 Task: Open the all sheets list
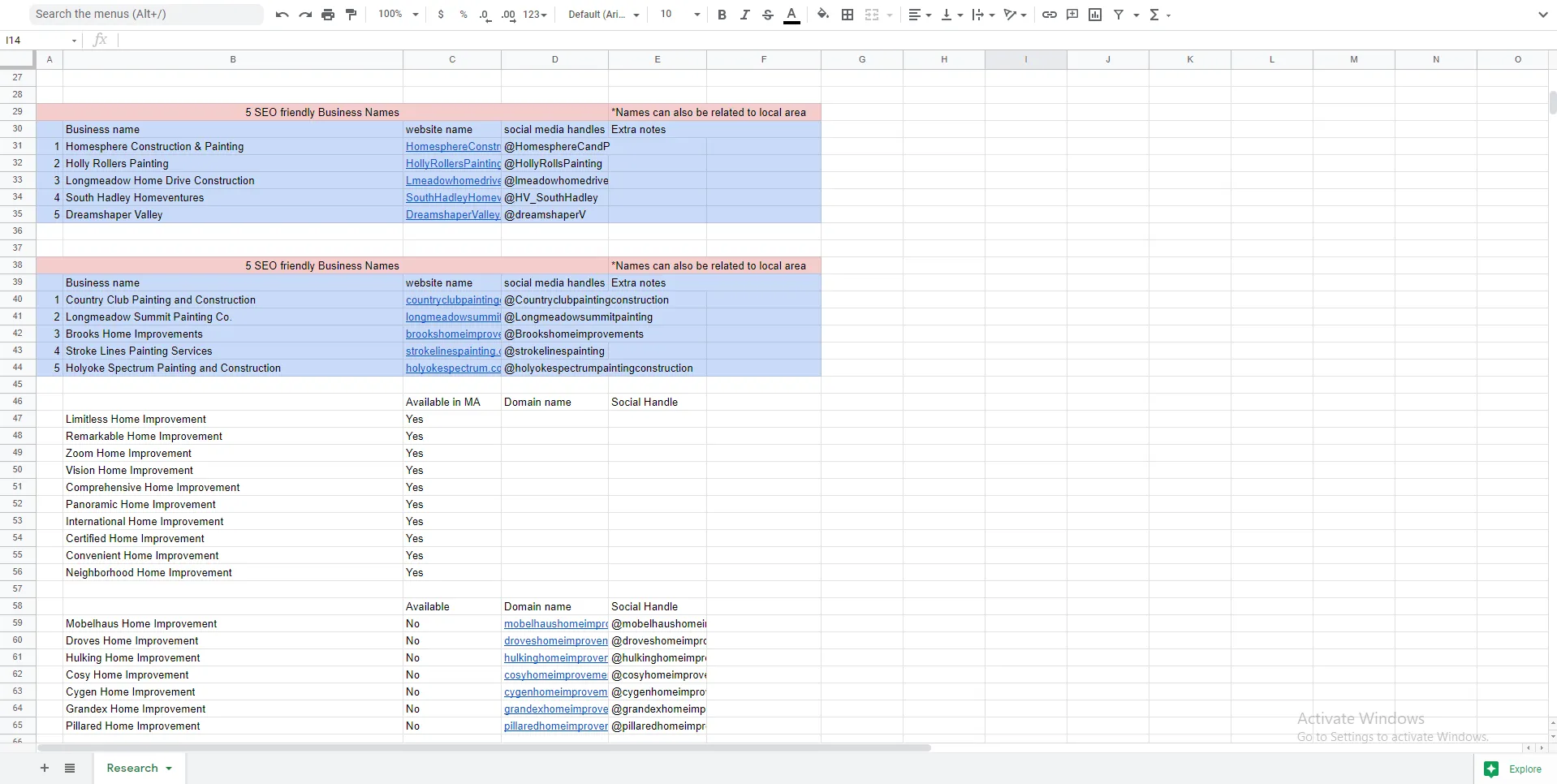[x=70, y=768]
